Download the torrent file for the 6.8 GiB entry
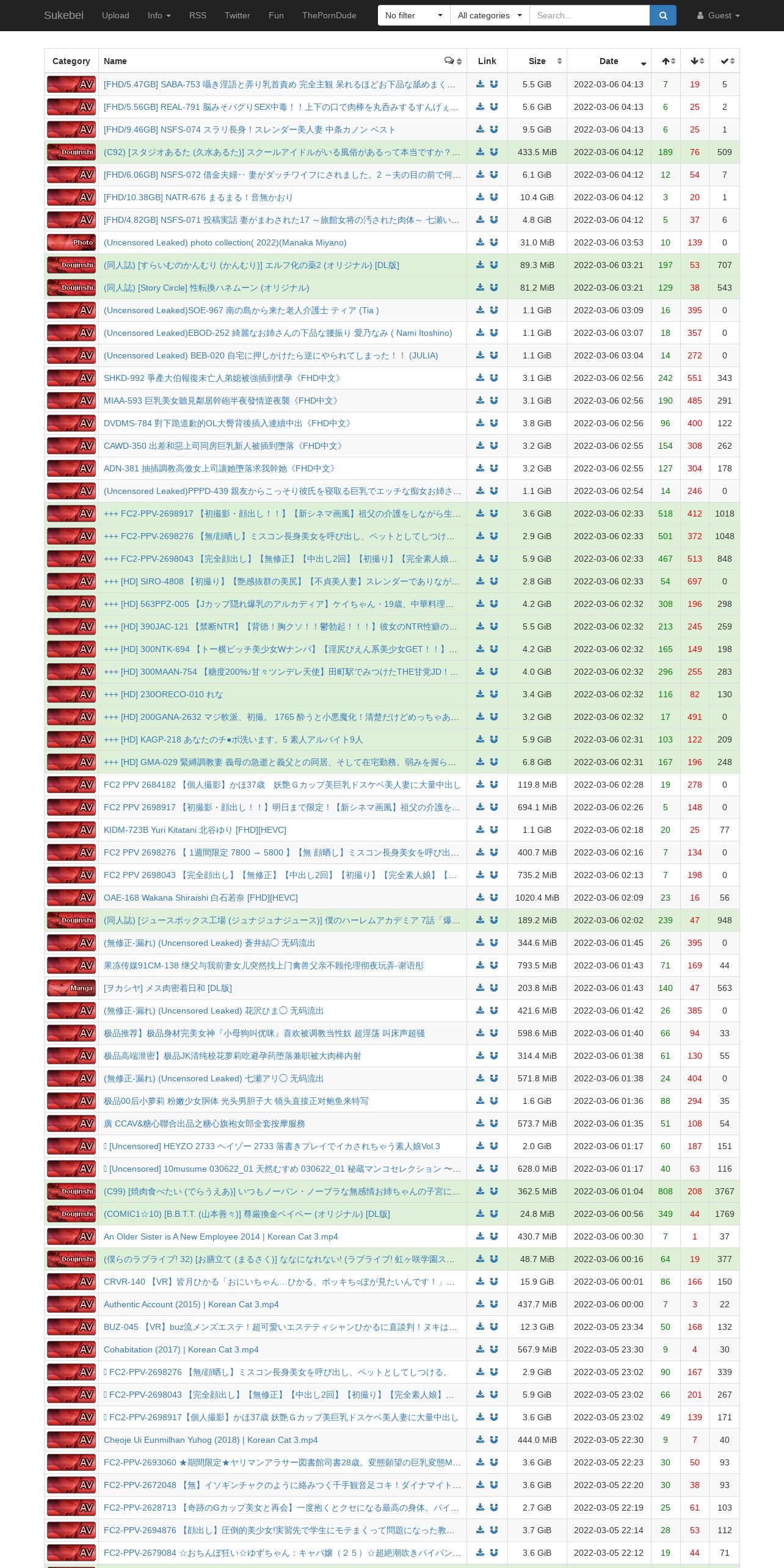784x1568 pixels. pos(480,762)
